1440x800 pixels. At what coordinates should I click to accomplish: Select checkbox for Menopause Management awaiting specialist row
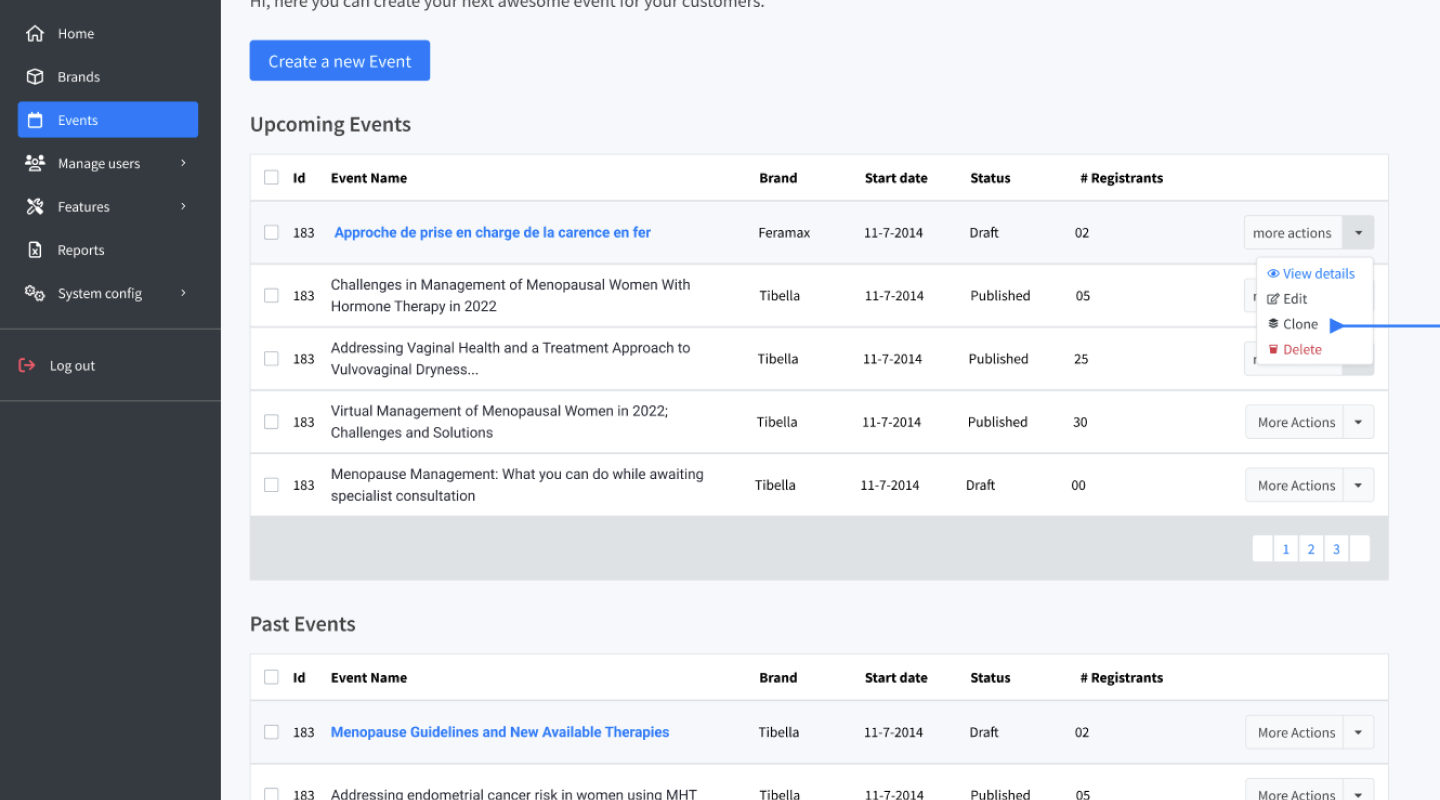[x=271, y=485]
